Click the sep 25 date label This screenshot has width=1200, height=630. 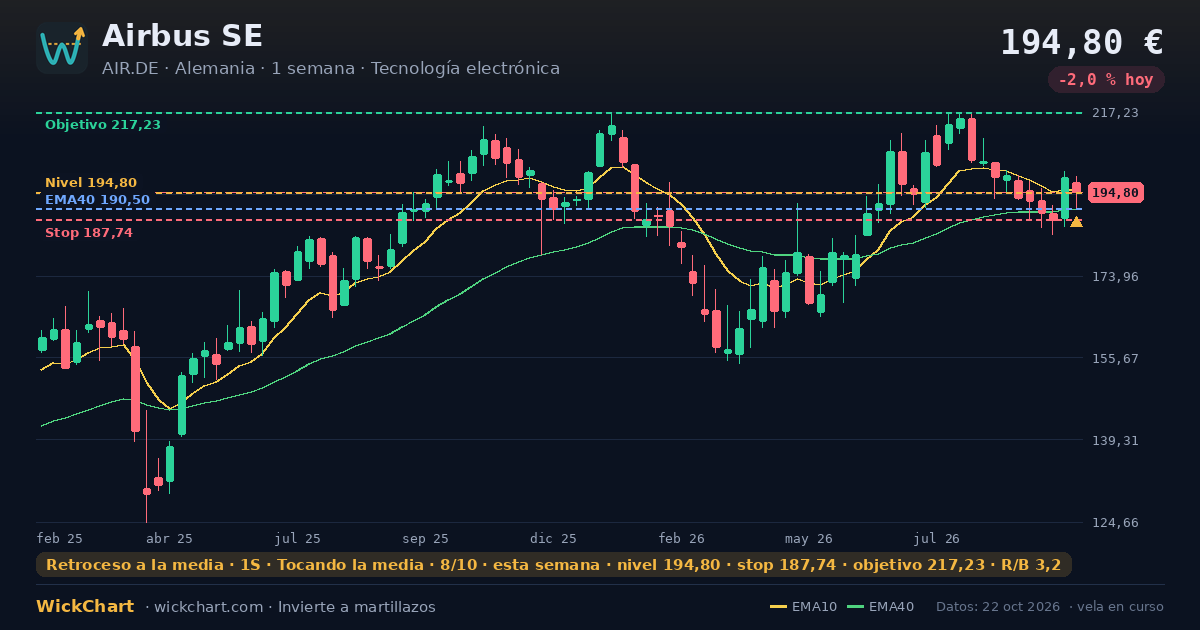coord(426,538)
